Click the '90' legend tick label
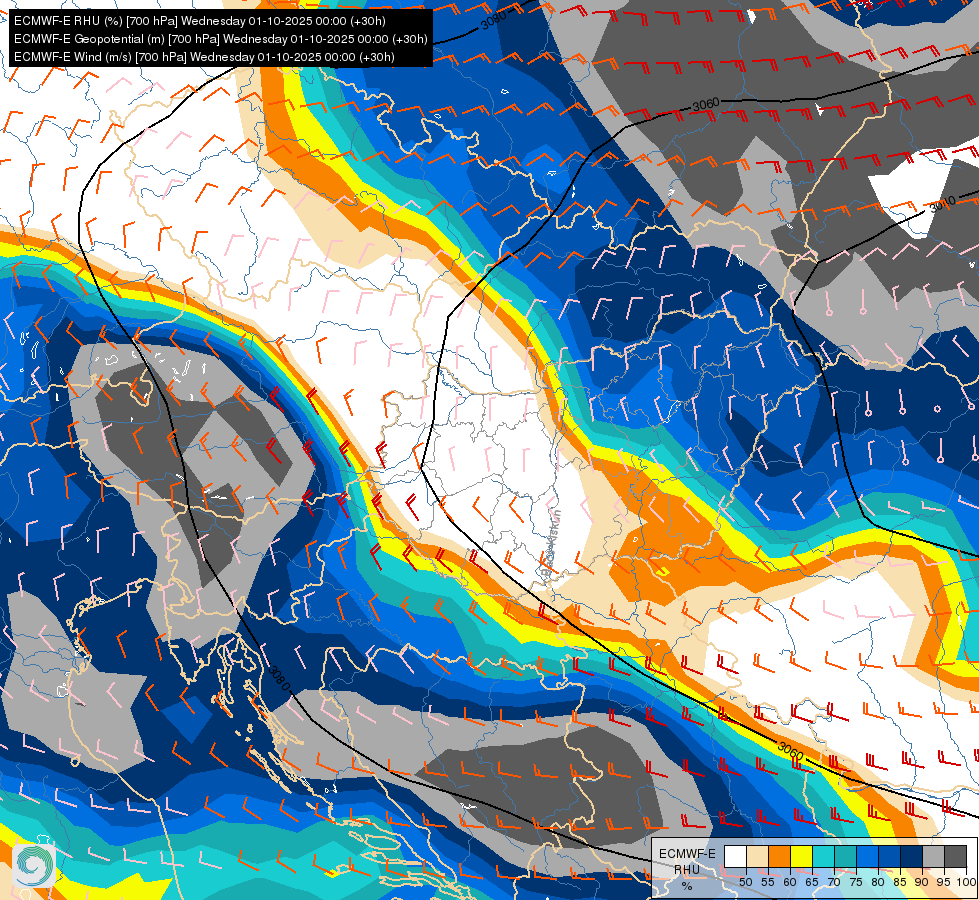The image size is (979, 900). pos(922,882)
